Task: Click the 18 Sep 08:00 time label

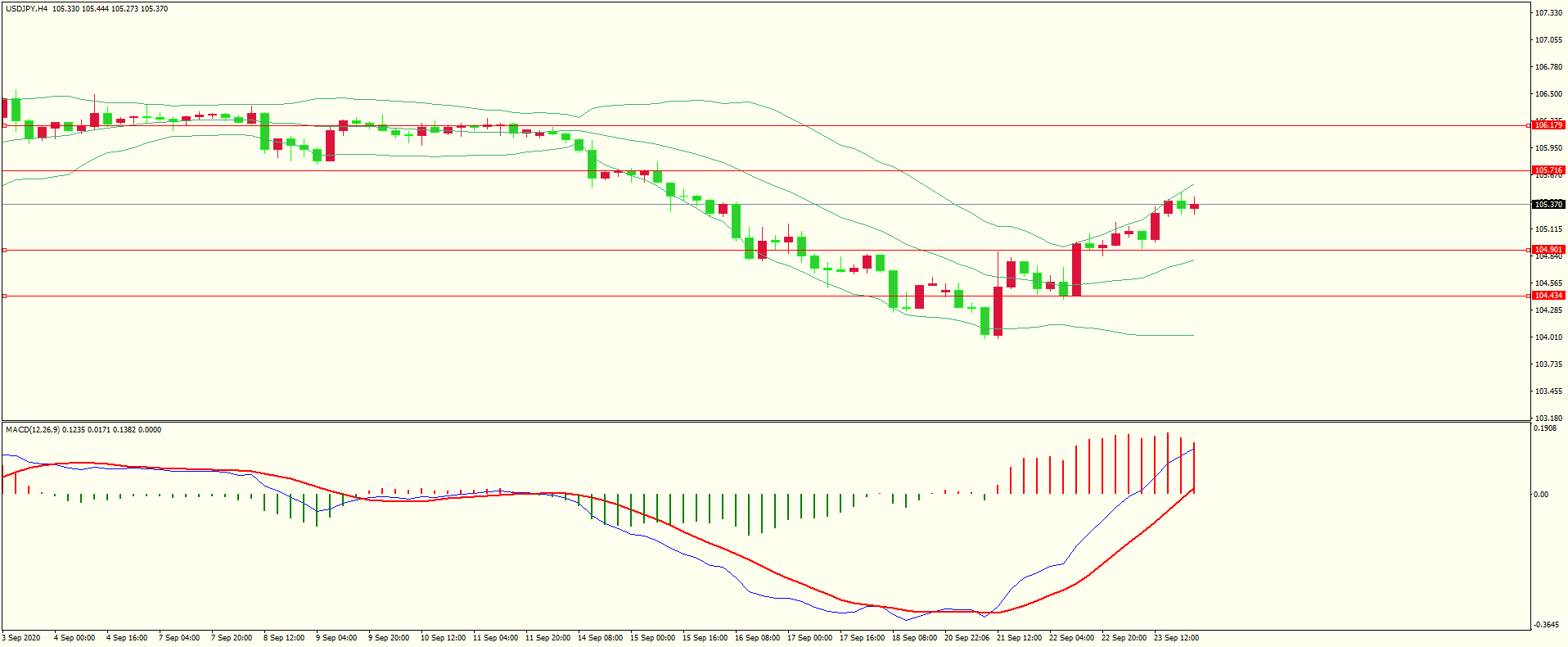Action: click(914, 638)
